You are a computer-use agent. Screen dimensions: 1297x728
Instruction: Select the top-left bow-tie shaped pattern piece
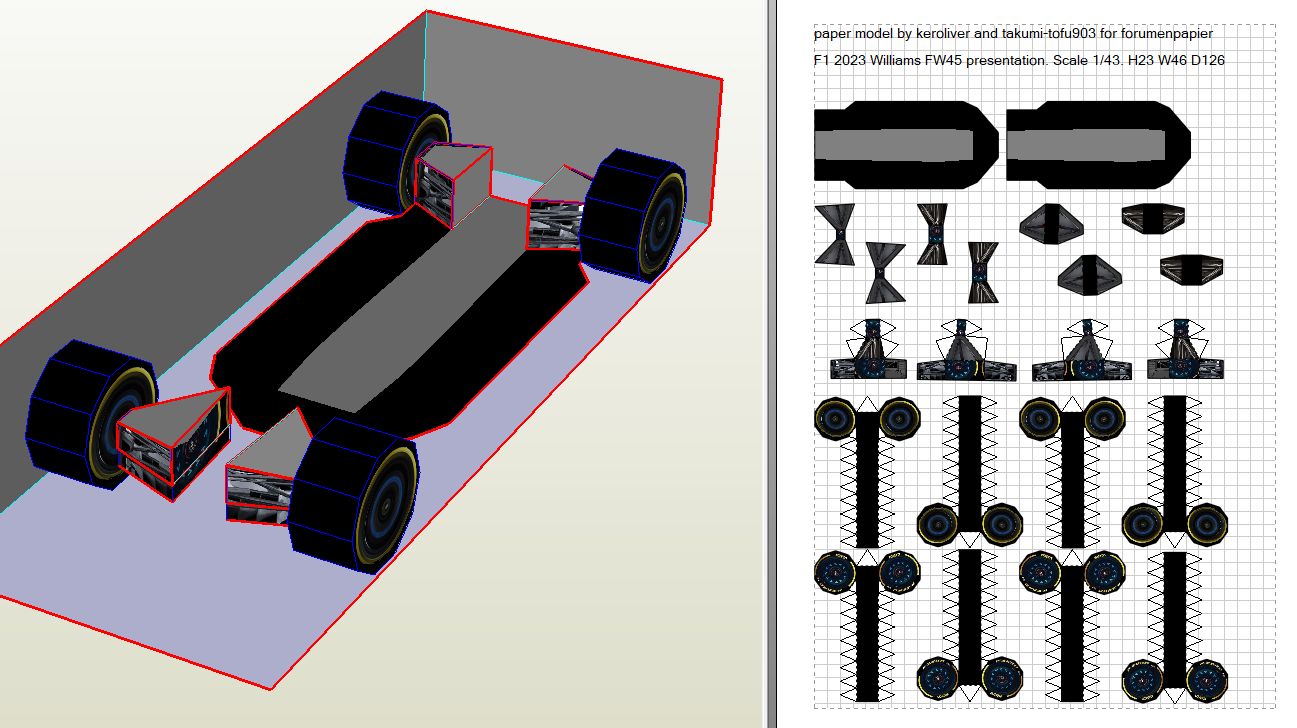[834, 234]
